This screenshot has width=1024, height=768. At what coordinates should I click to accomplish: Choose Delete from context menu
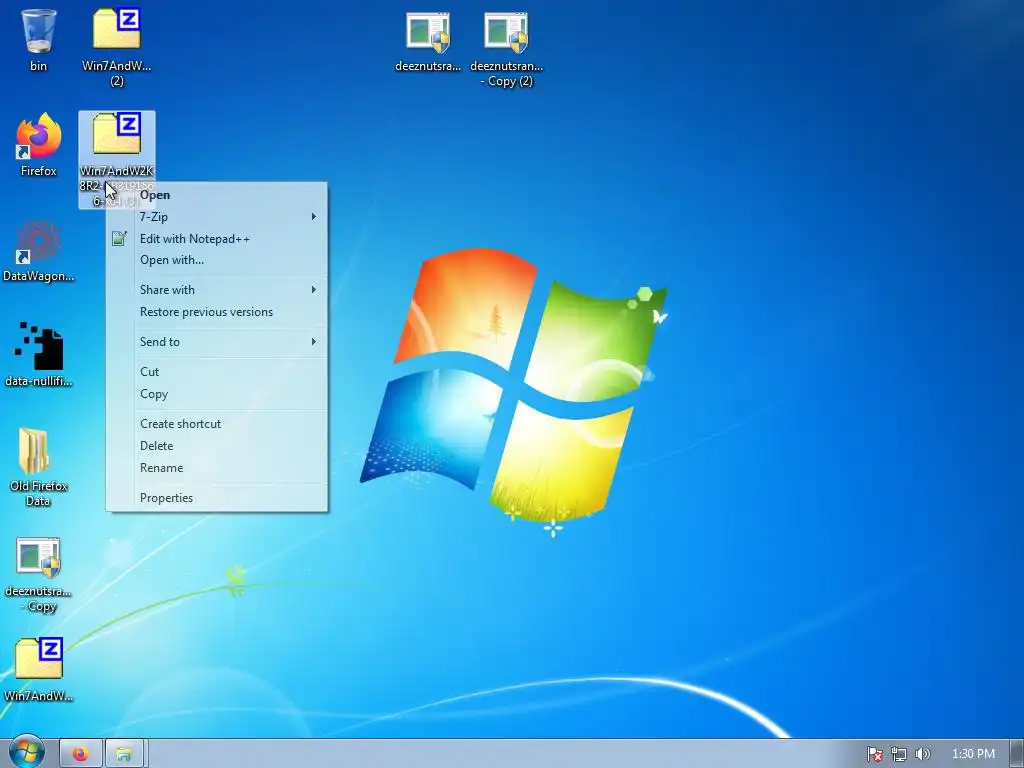[x=217, y=446]
